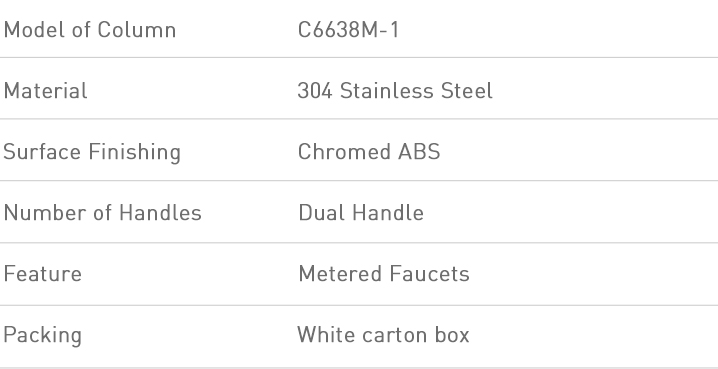Select the C6638M-1 model value
Screen dimensions: 718x369
(348, 30)
